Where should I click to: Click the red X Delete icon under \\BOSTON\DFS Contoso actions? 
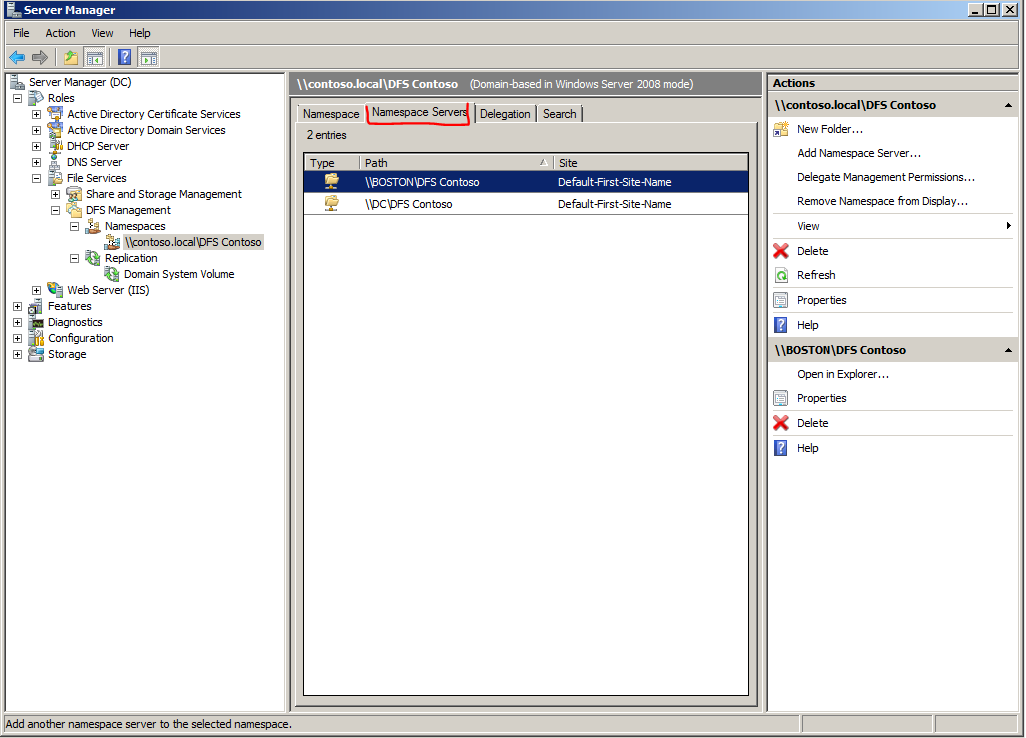[x=781, y=423]
